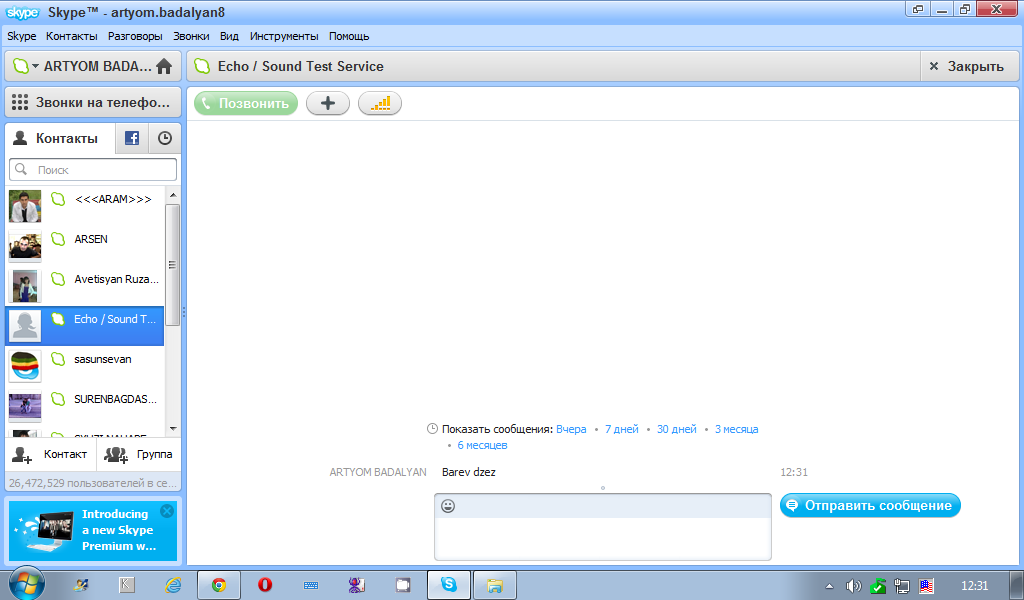Click the ARTYOM BADALYAN sender name in the chat

tap(378, 472)
